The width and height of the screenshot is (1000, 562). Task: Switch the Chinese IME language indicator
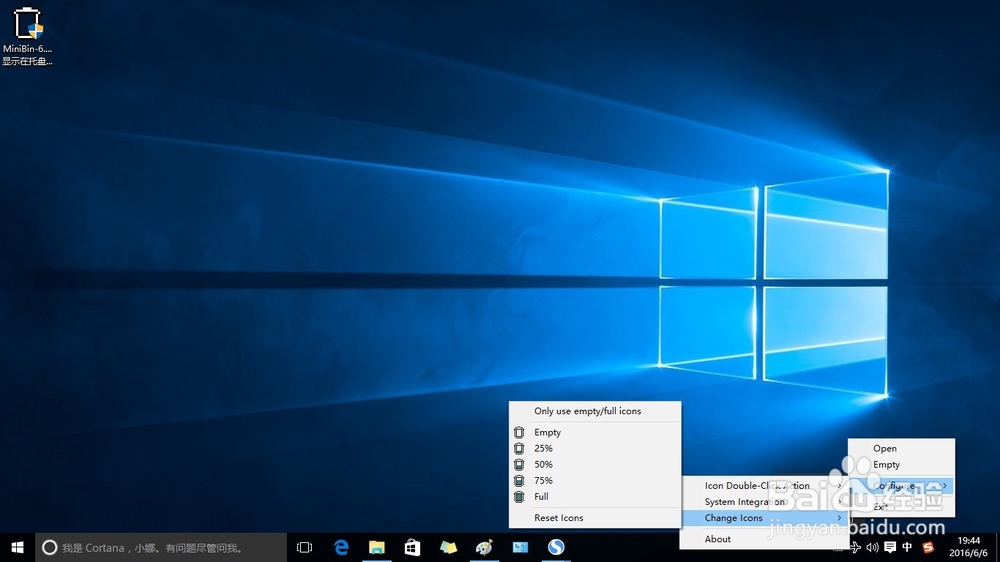pyautogui.click(x=907, y=547)
